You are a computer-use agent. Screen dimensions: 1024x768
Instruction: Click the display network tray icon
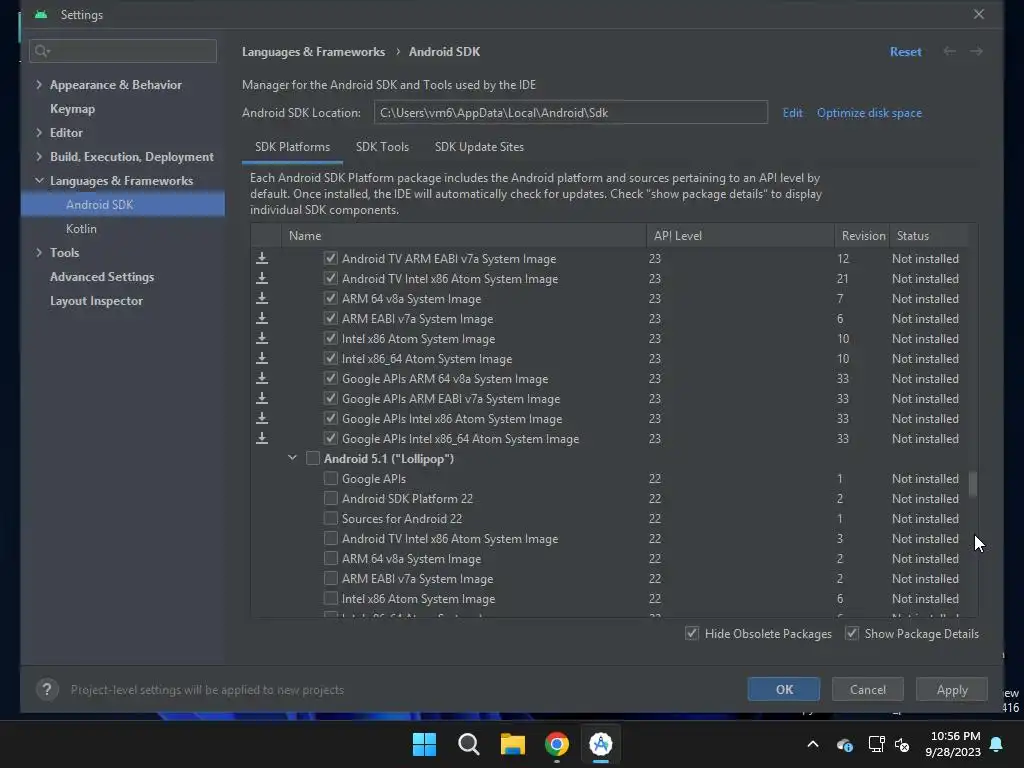point(876,744)
